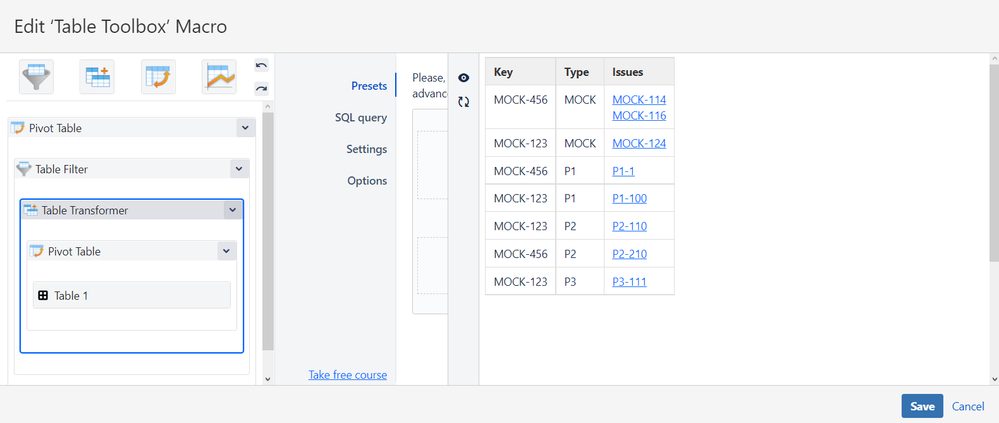Open the P2-210 issue link
The image size is (999, 423).
629,254
